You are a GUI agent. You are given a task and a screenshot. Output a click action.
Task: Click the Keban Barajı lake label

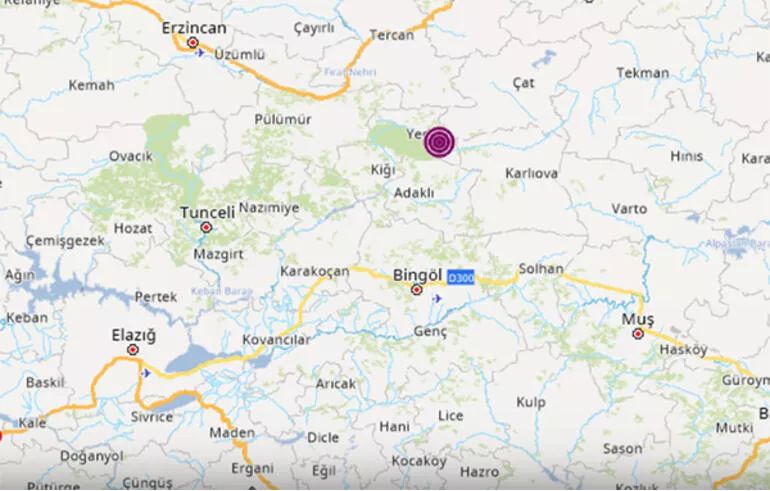pos(221,291)
